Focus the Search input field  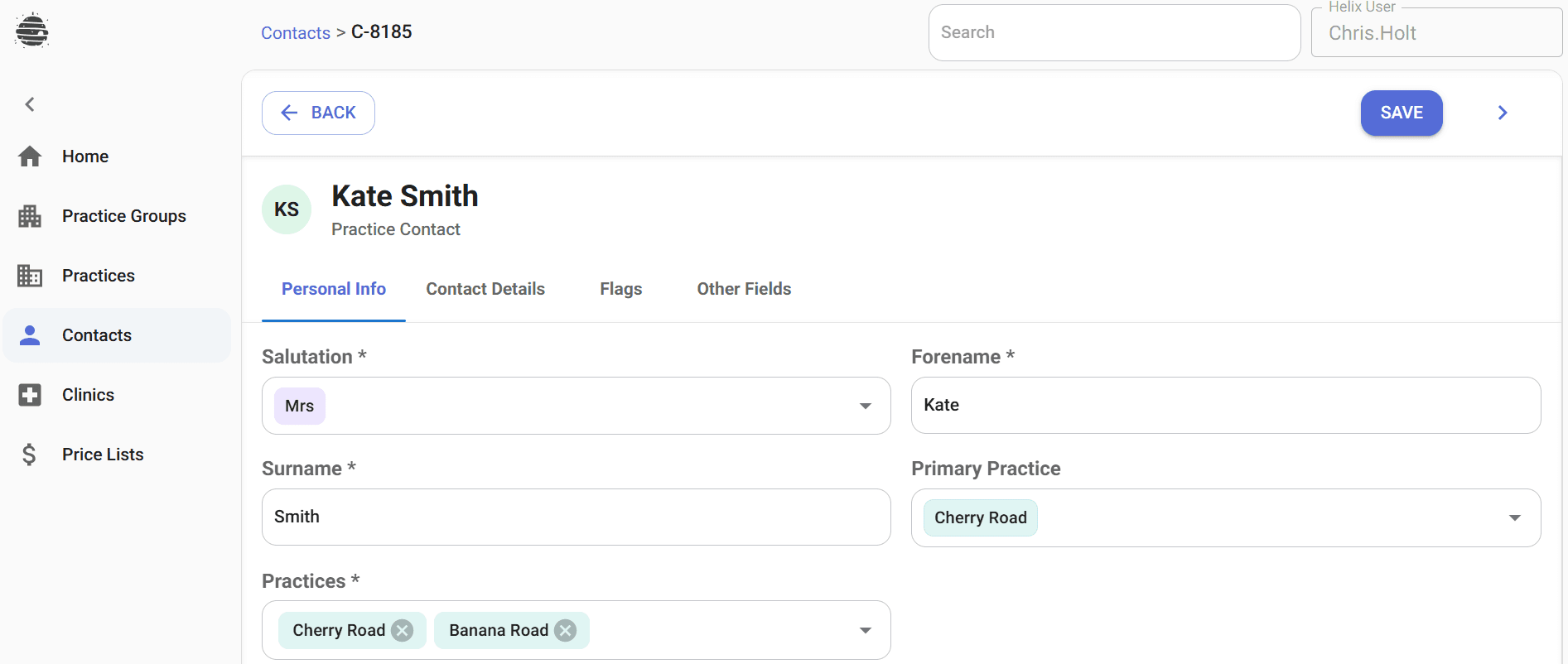1114,33
